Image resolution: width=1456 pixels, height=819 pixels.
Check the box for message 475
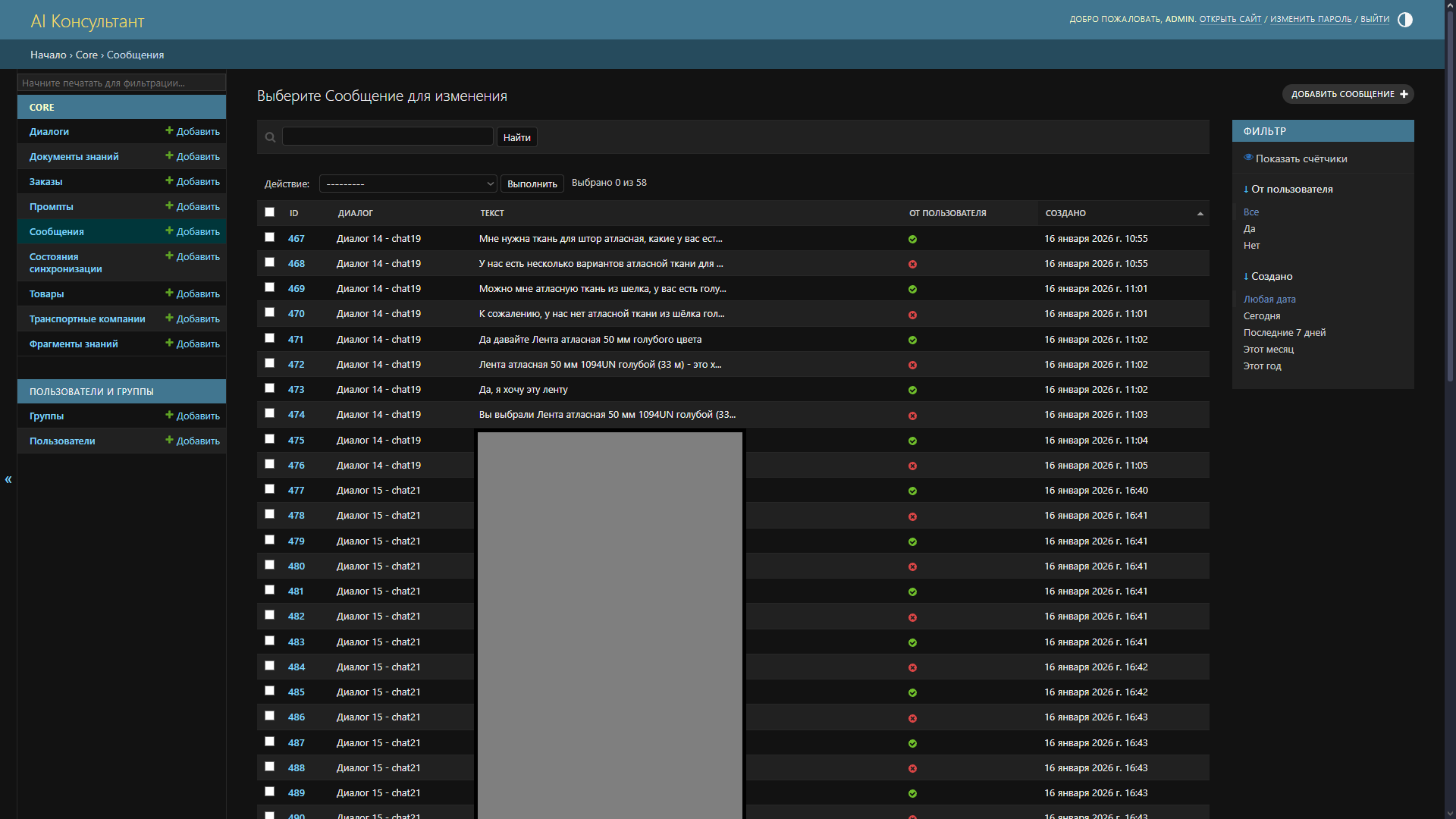[269, 439]
